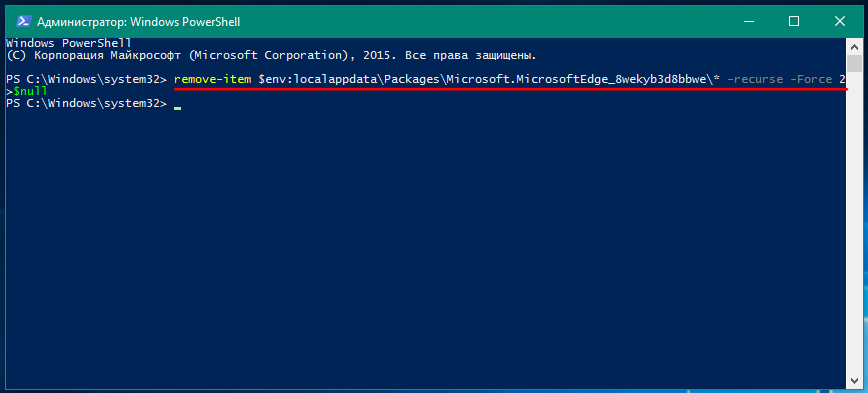This screenshot has width=868, height=393.
Task: Click the '-Force' parameter in the command
Action: point(811,79)
